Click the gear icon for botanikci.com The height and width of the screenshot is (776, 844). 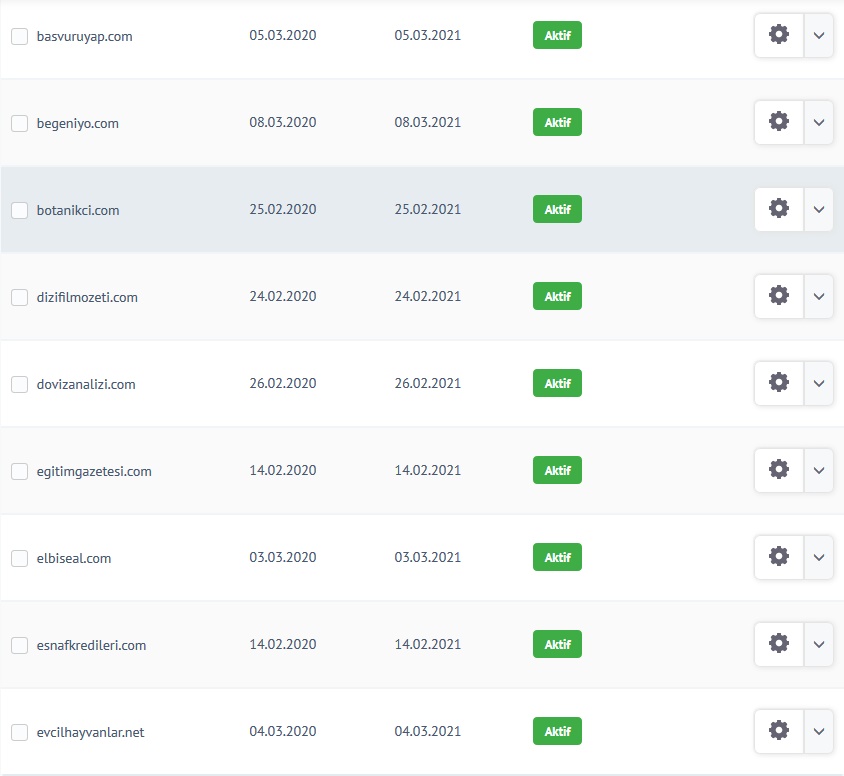click(779, 209)
